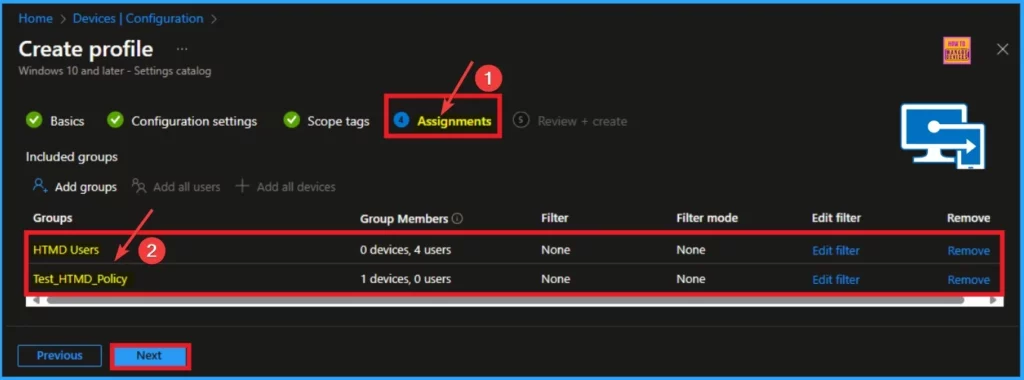The image size is (1024, 380).
Task: Click the Next button
Action: [x=150, y=356]
